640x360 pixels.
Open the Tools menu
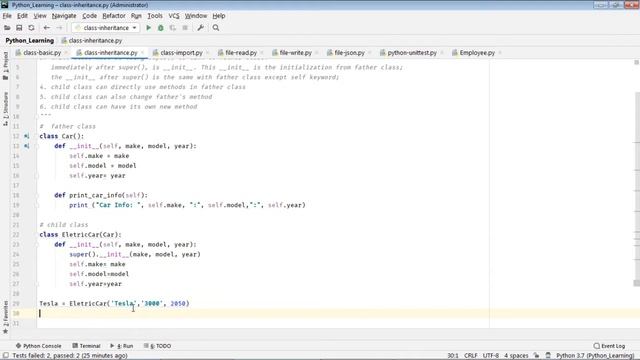click(155, 16)
